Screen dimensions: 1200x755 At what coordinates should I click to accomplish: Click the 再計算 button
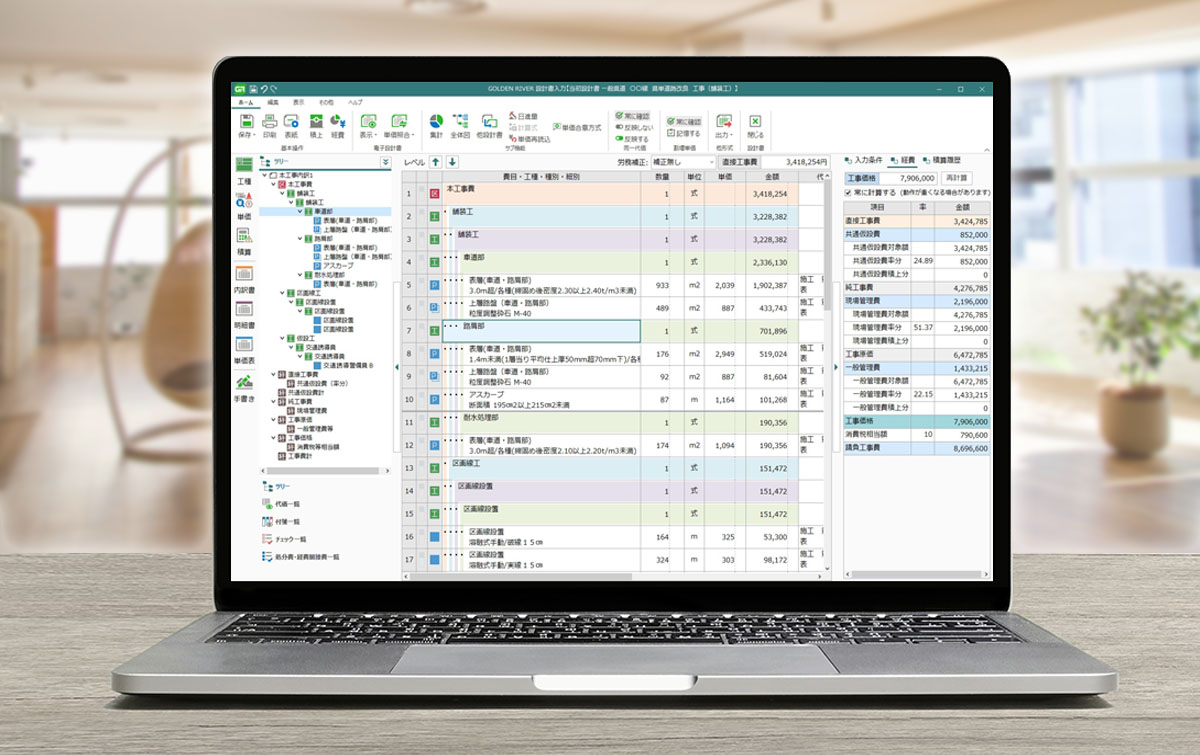tap(957, 177)
